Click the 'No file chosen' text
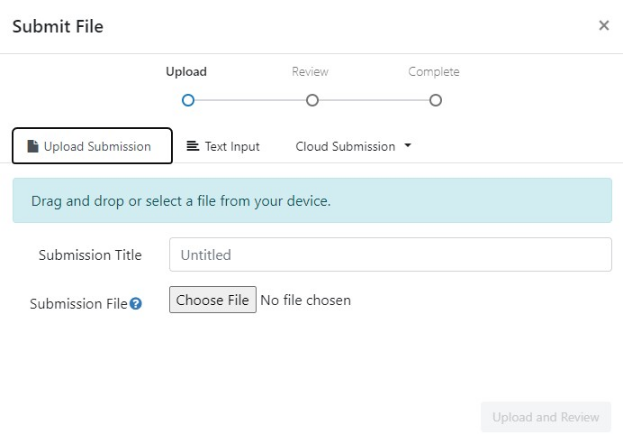 tap(305, 300)
